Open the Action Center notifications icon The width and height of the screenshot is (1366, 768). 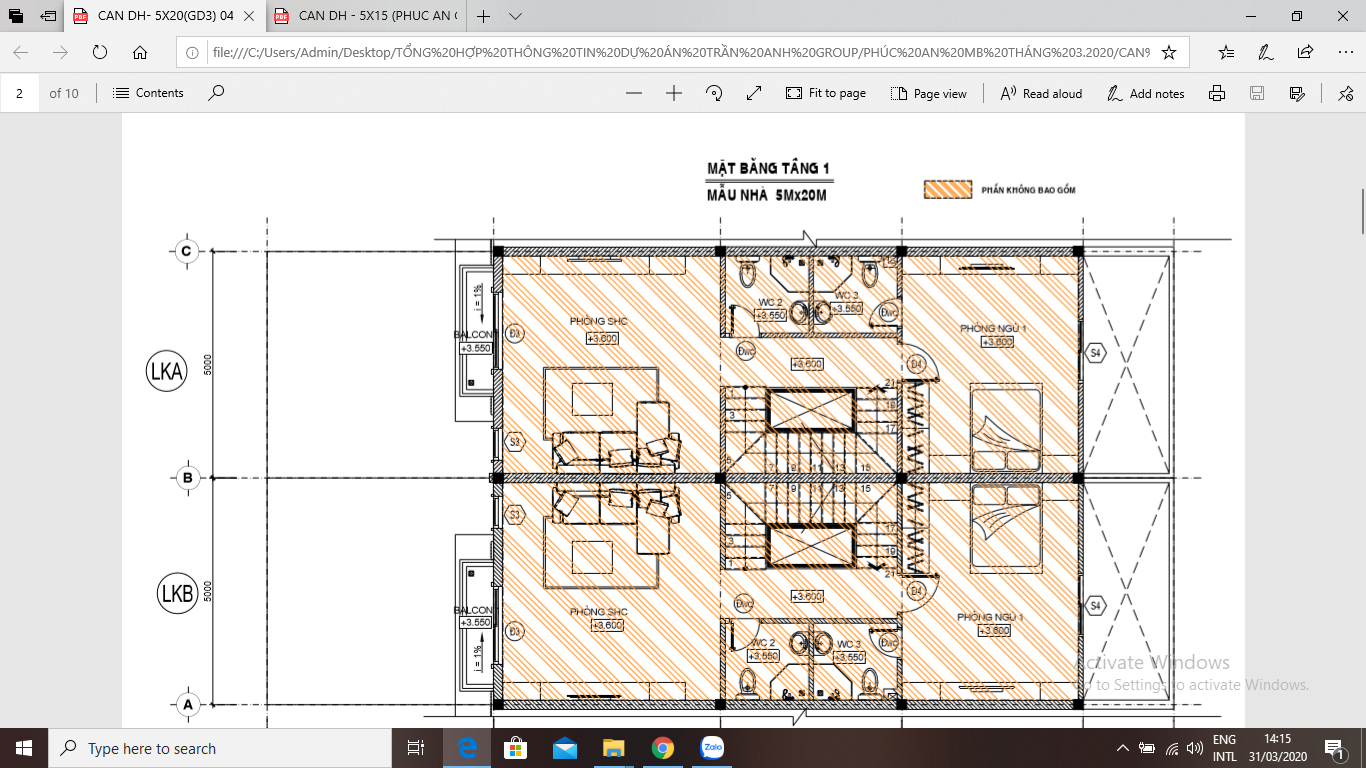pos(1334,748)
